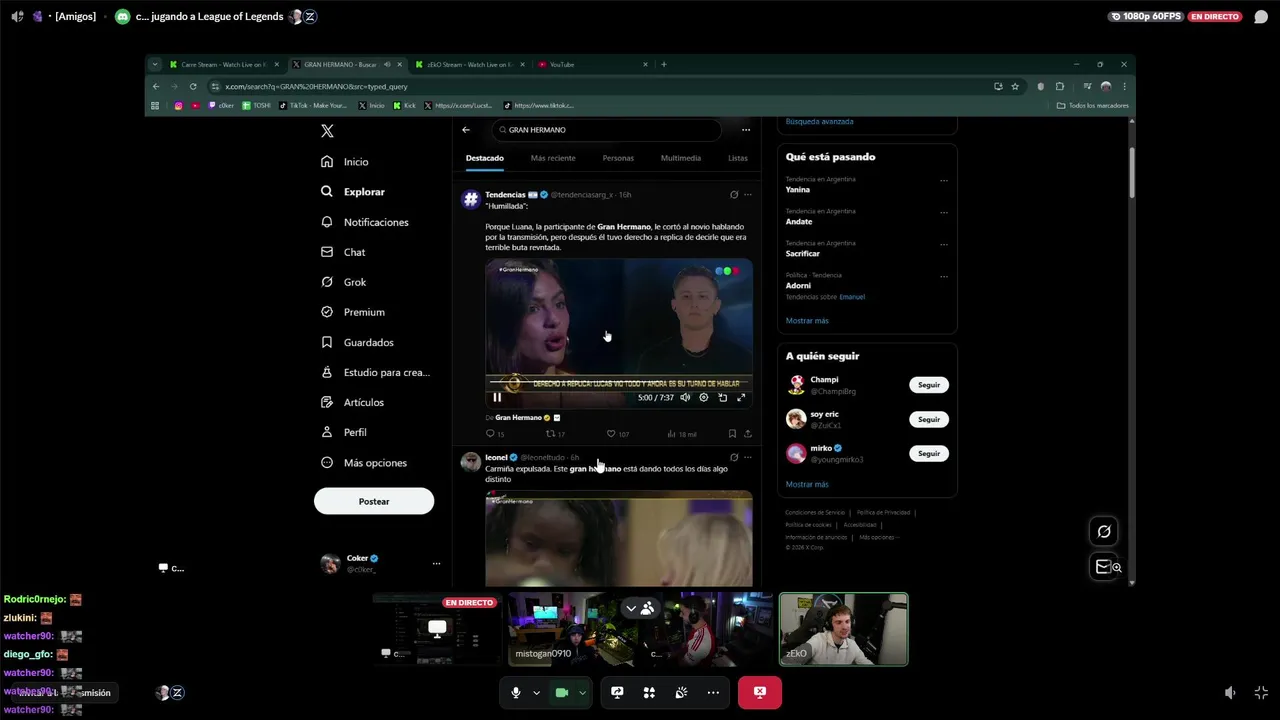1280x720 pixels.
Task: Click Mostrar más under trends
Action: (x=807, y=321)
